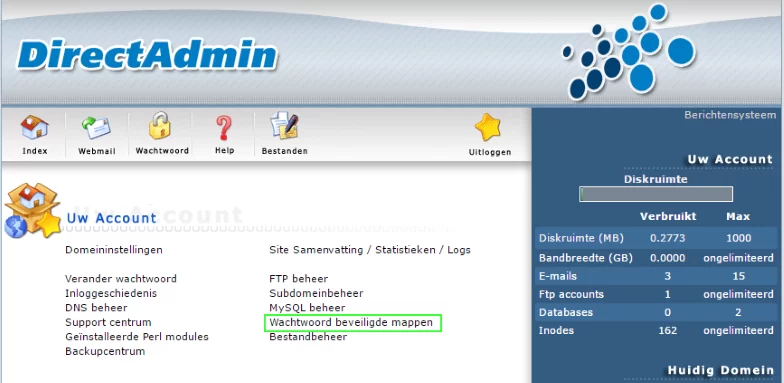
Task: Select the E-mails row label
Action: pos(558,276)
